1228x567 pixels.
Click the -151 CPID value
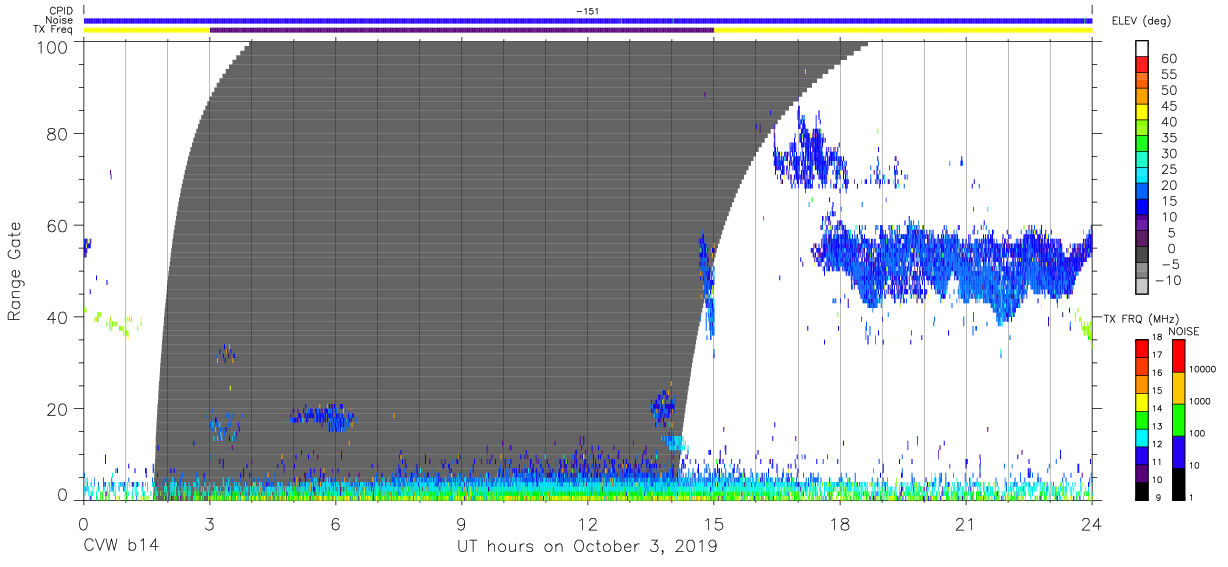(x=587, y=10)
